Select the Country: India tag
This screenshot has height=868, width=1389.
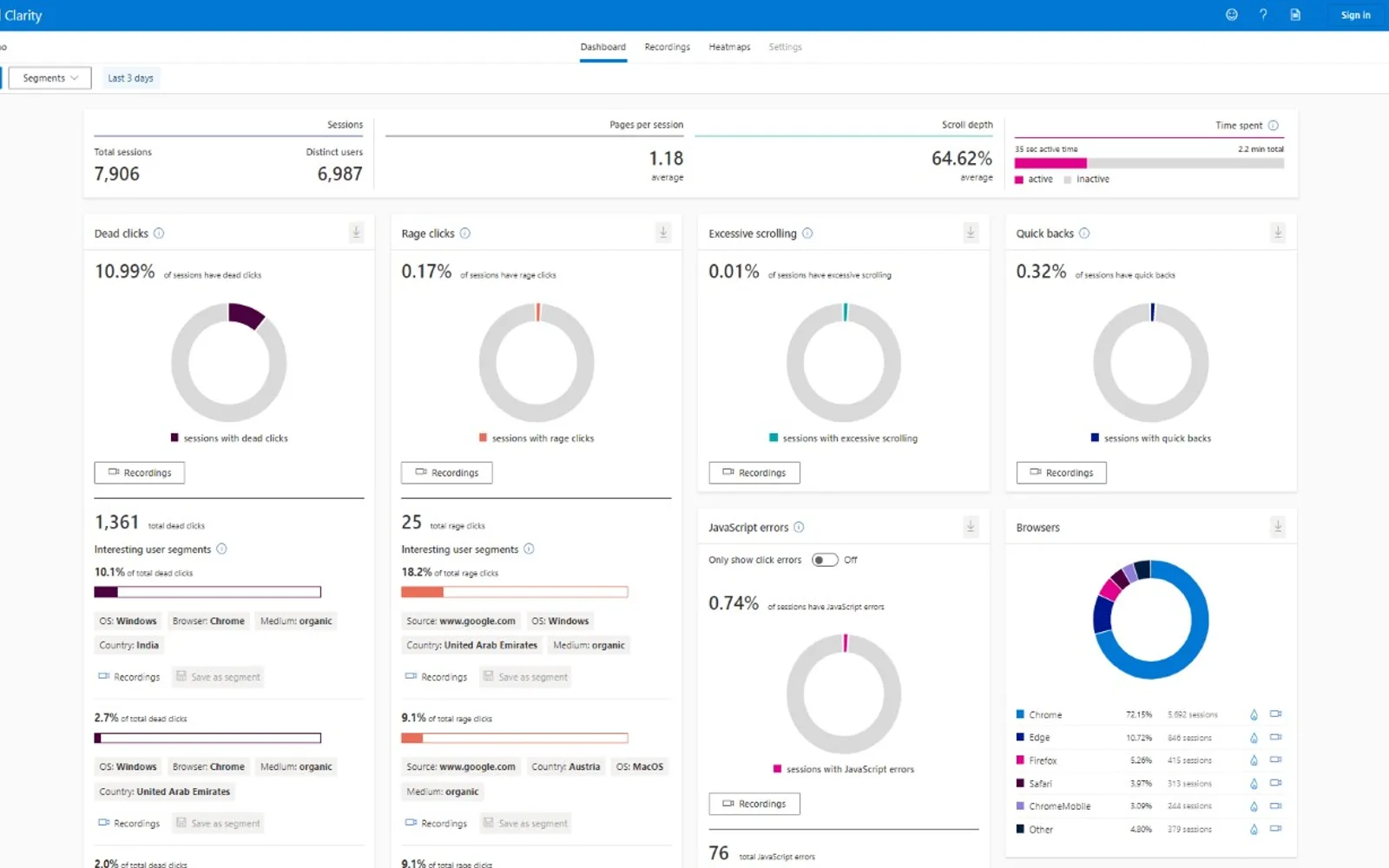tap(129, 645)
